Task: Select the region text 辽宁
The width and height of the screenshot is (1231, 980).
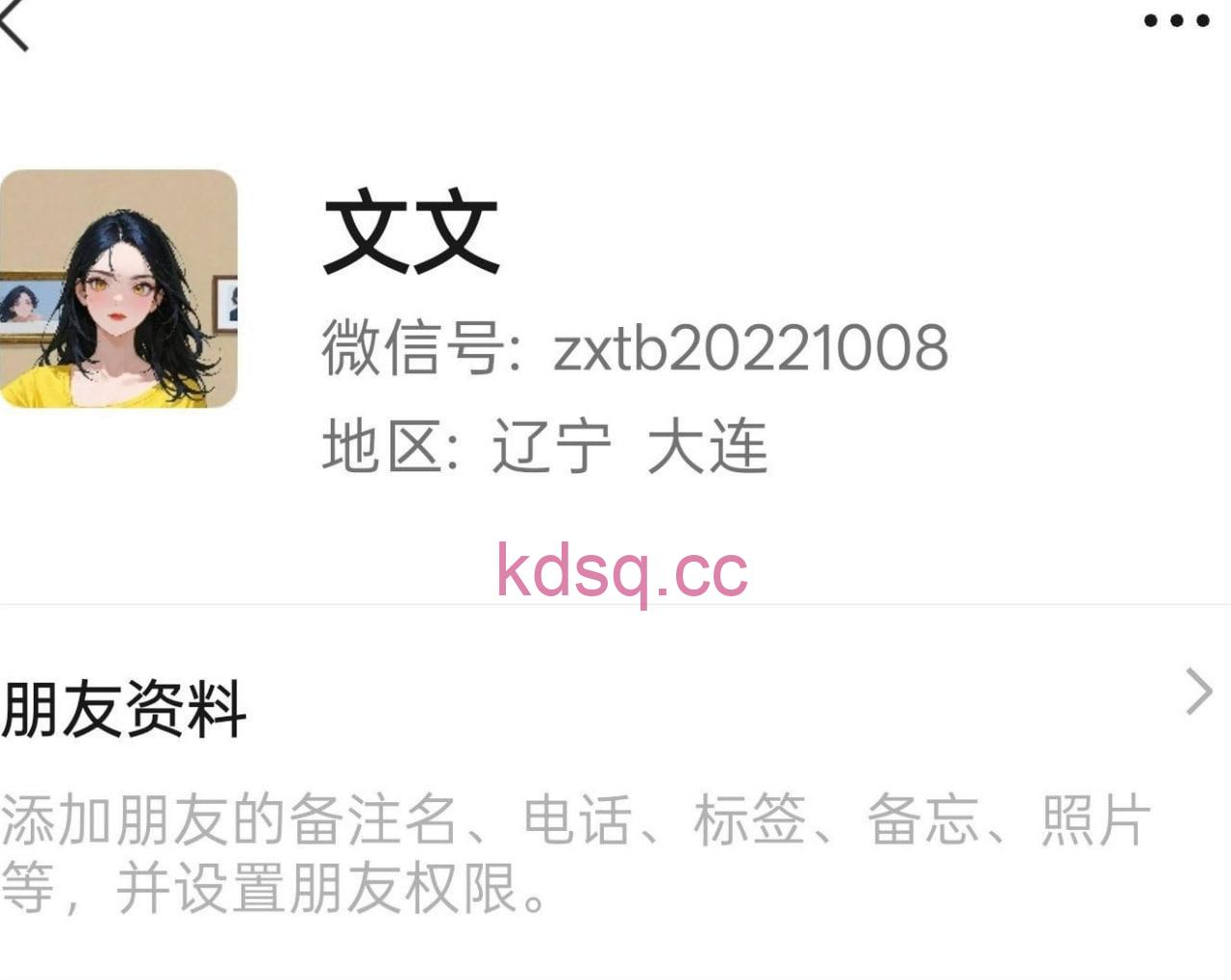Action: [551, 446]
